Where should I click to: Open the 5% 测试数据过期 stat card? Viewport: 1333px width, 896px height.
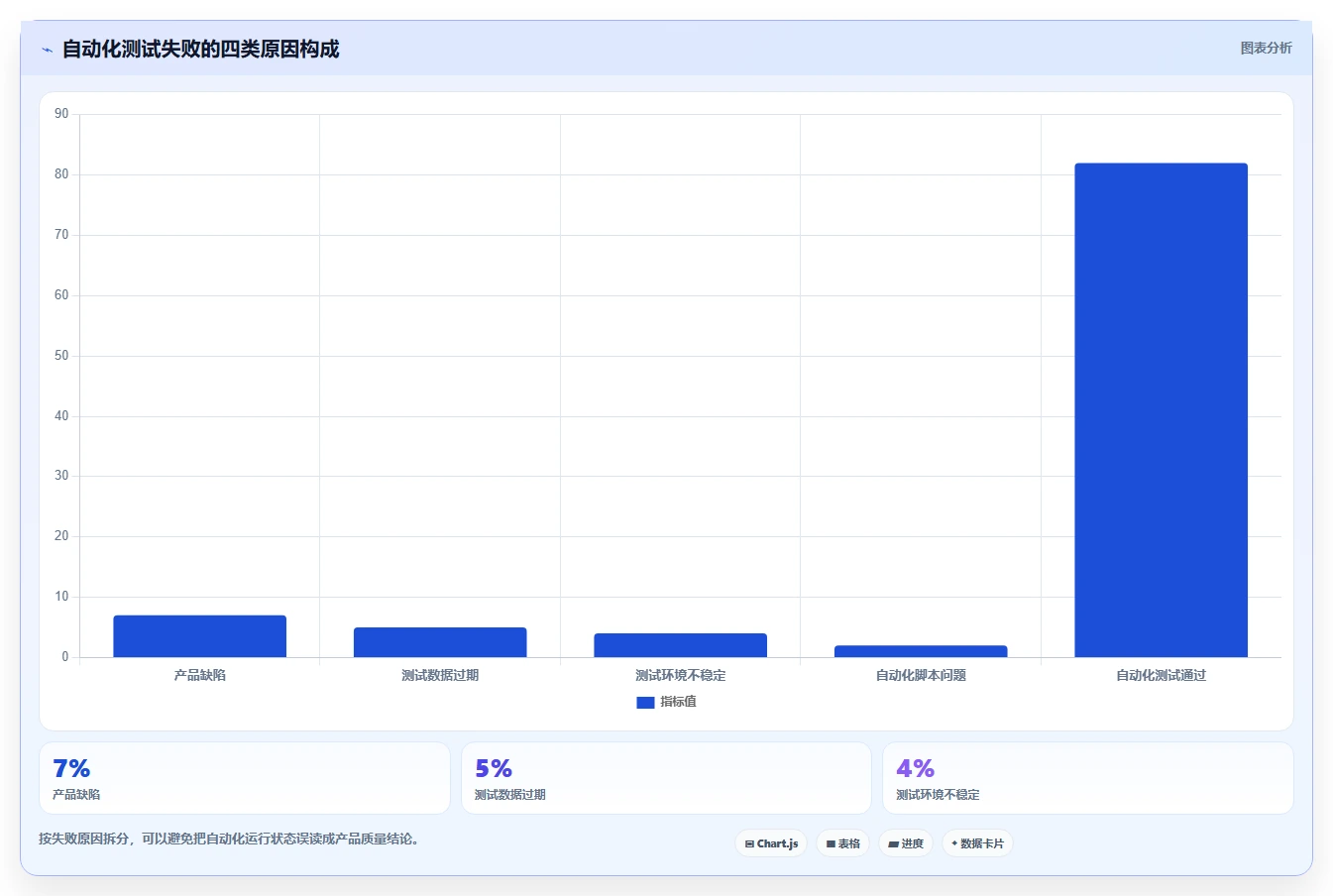click(666, 778)
